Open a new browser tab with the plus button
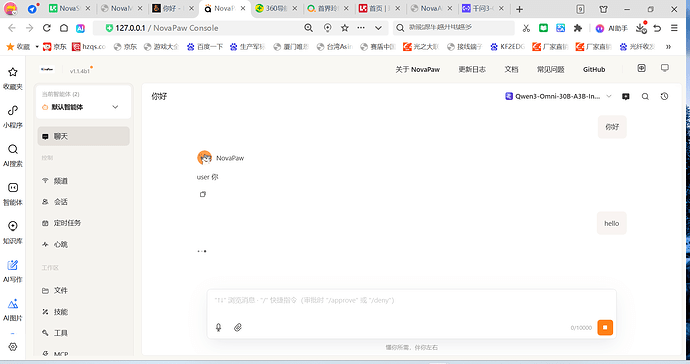690x364 pixels. pos(519,9)
